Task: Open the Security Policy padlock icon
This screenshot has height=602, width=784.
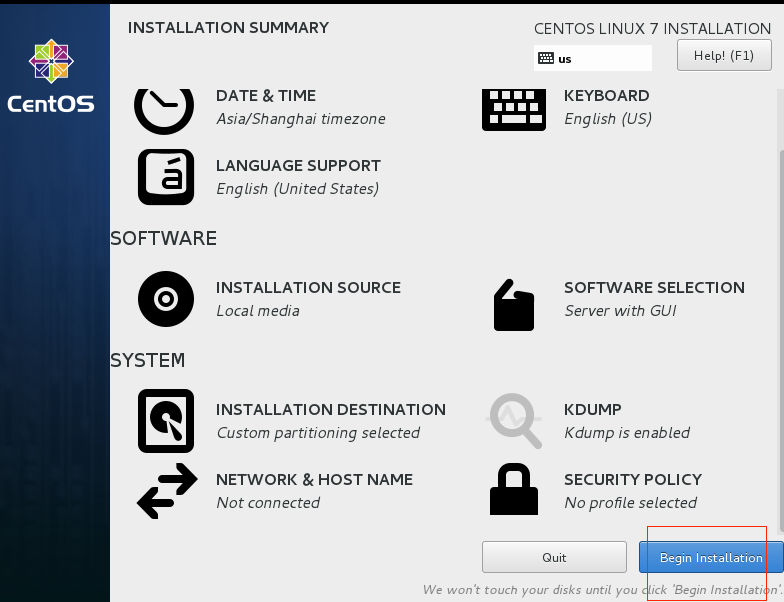Action: click(514, 489)
